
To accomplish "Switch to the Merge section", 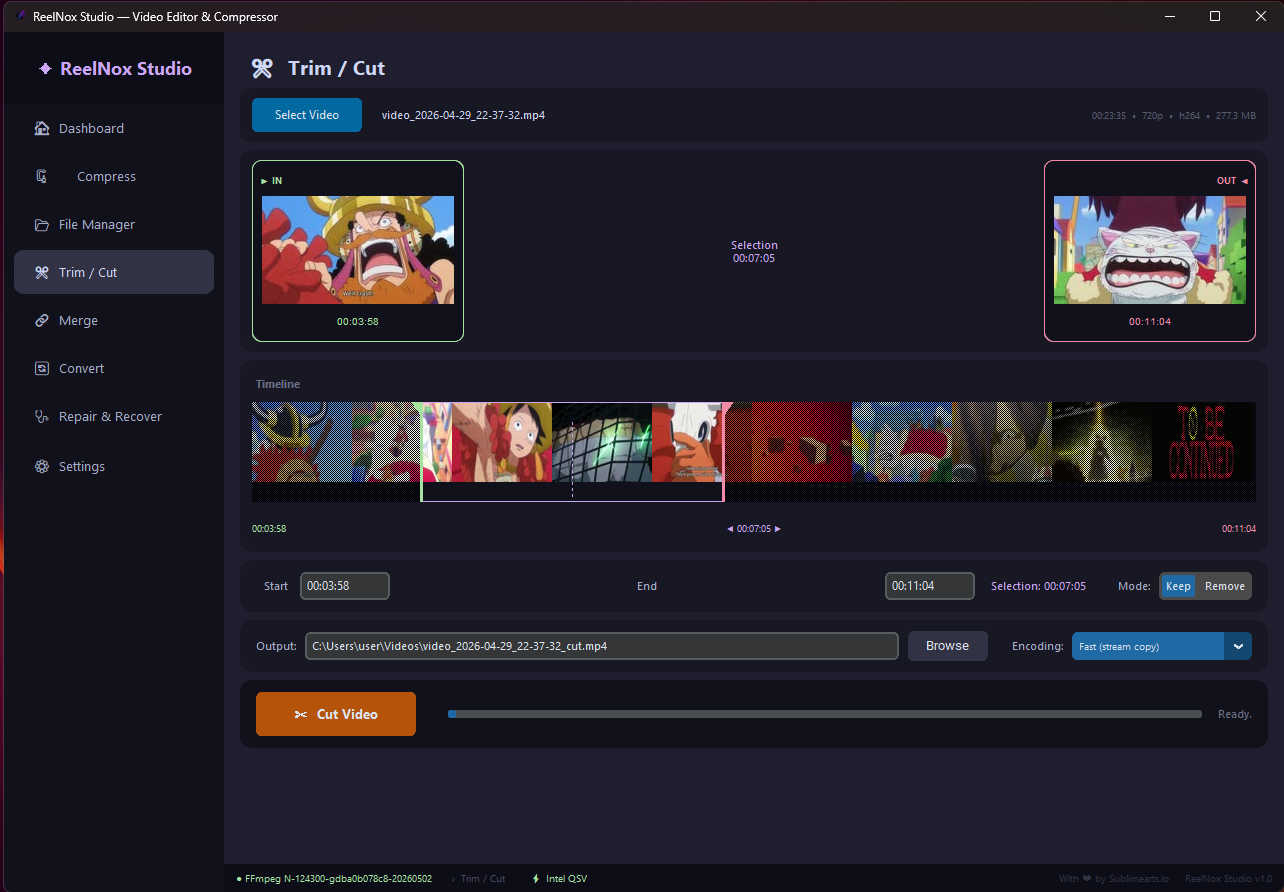I will pos(114,320).
